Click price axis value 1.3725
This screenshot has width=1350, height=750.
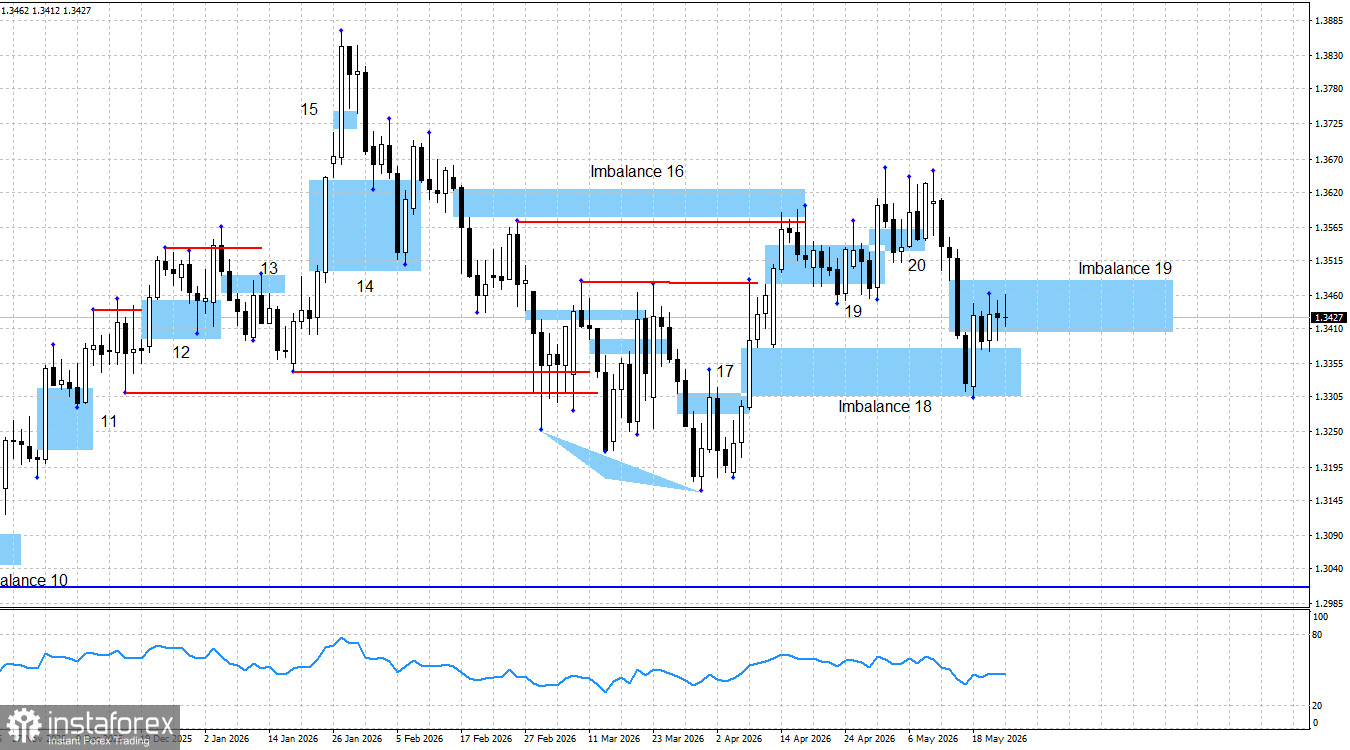click(x=1328, y=124)
